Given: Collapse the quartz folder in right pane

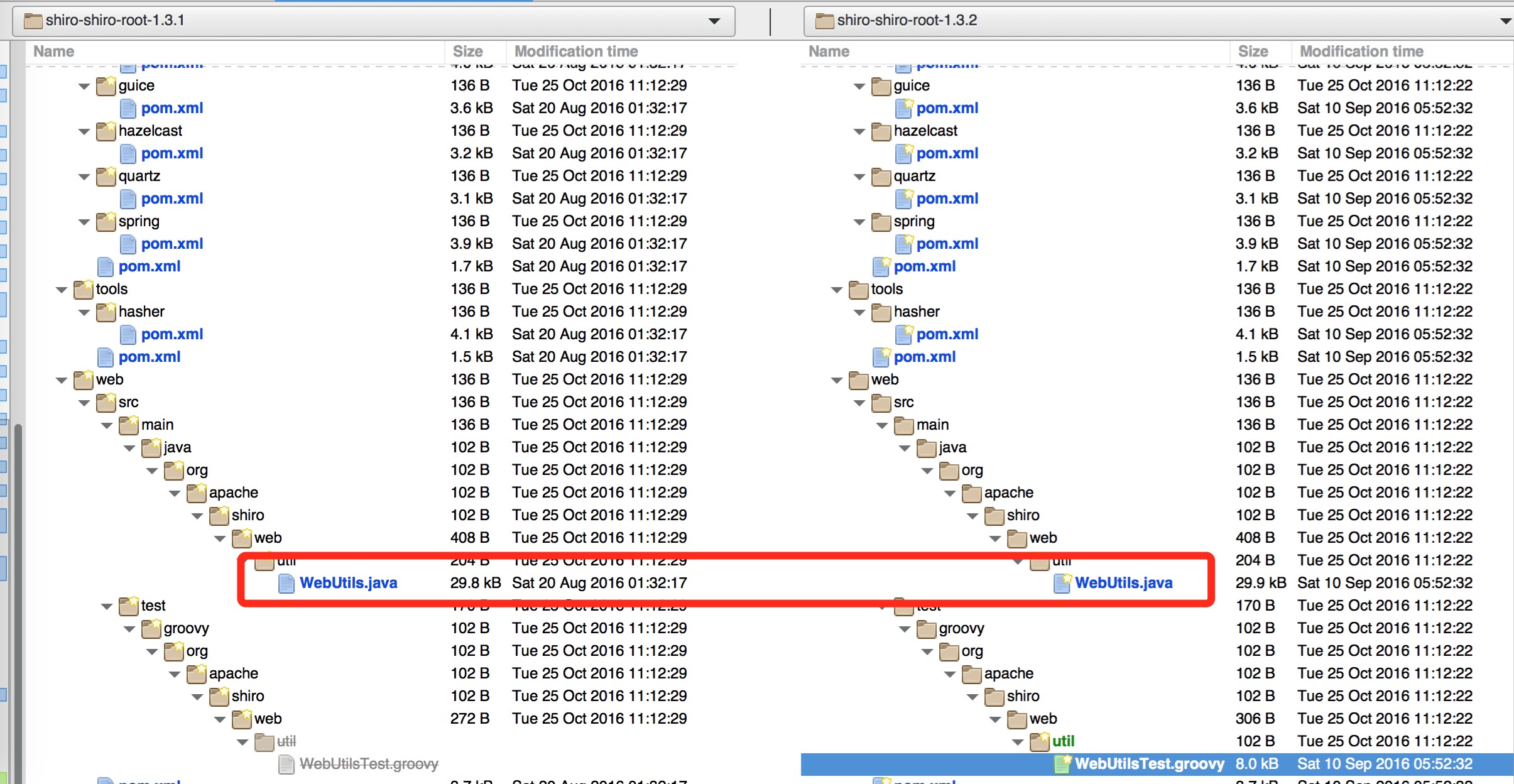Looking at the screenshot, I should click(x=859, y=177).
